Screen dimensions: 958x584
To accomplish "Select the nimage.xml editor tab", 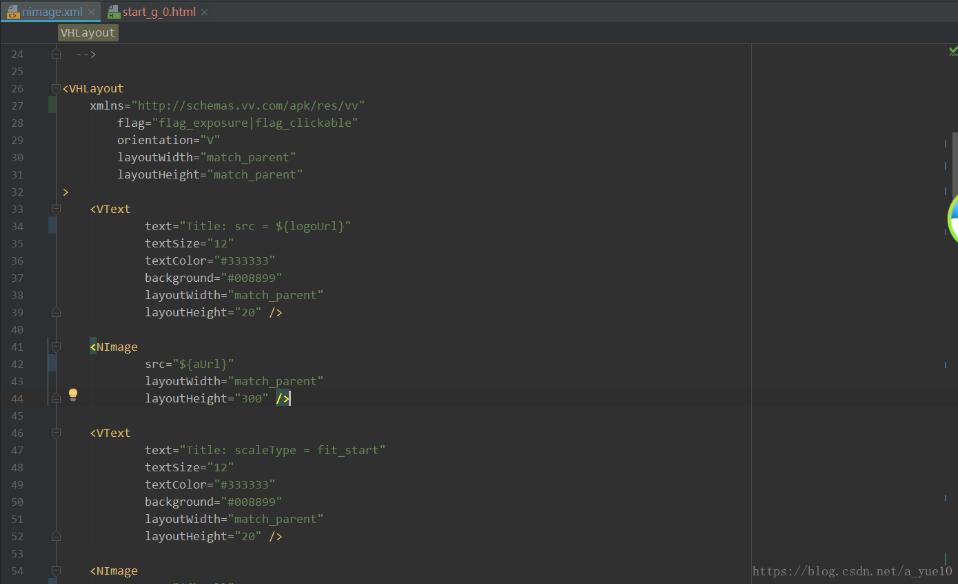I will (x=48, y=13).
